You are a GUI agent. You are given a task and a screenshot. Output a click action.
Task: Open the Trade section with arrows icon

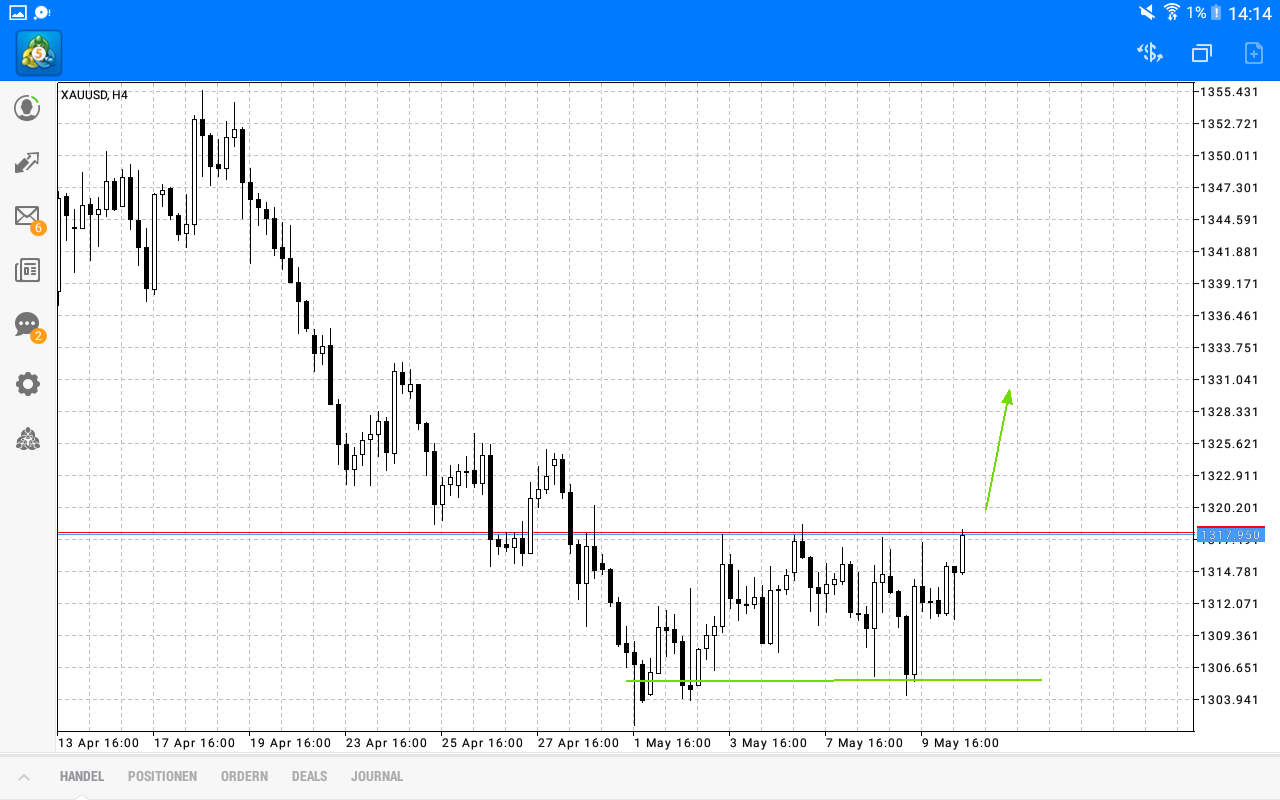(27, 162)
